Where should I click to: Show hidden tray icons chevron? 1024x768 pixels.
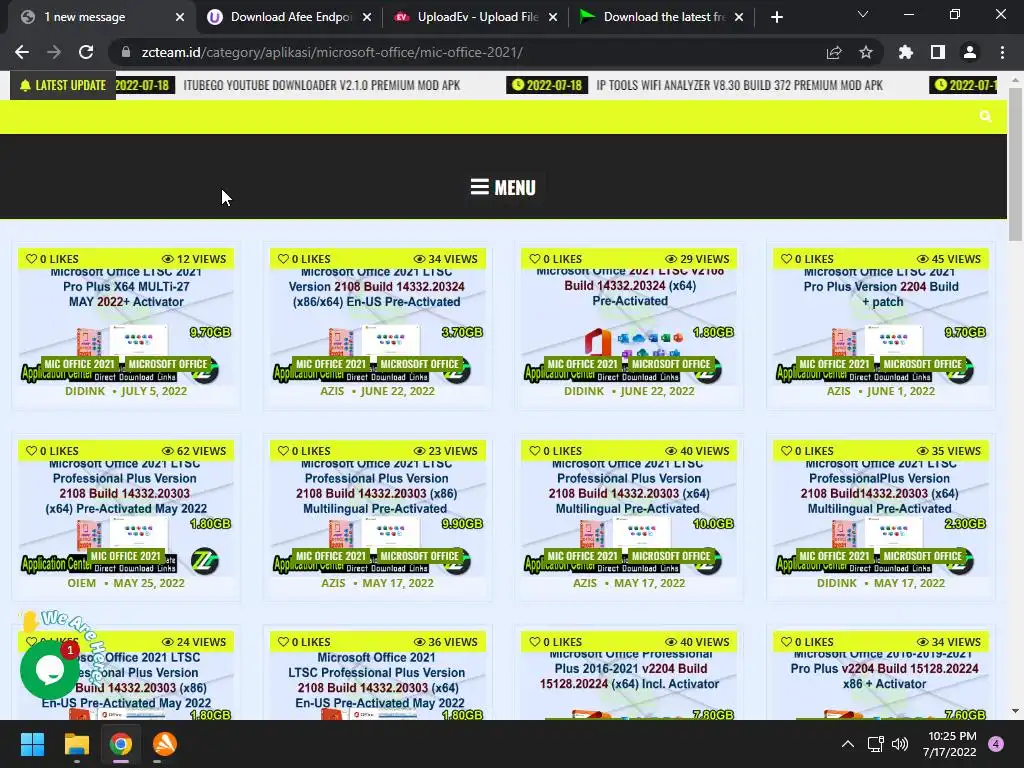848,744
